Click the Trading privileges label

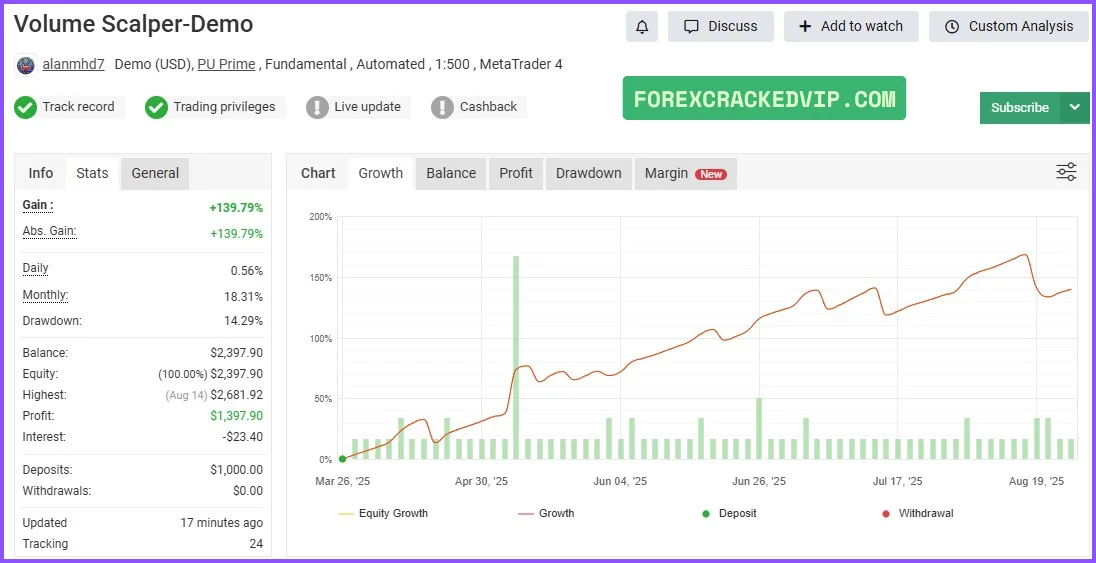(224, 107)
